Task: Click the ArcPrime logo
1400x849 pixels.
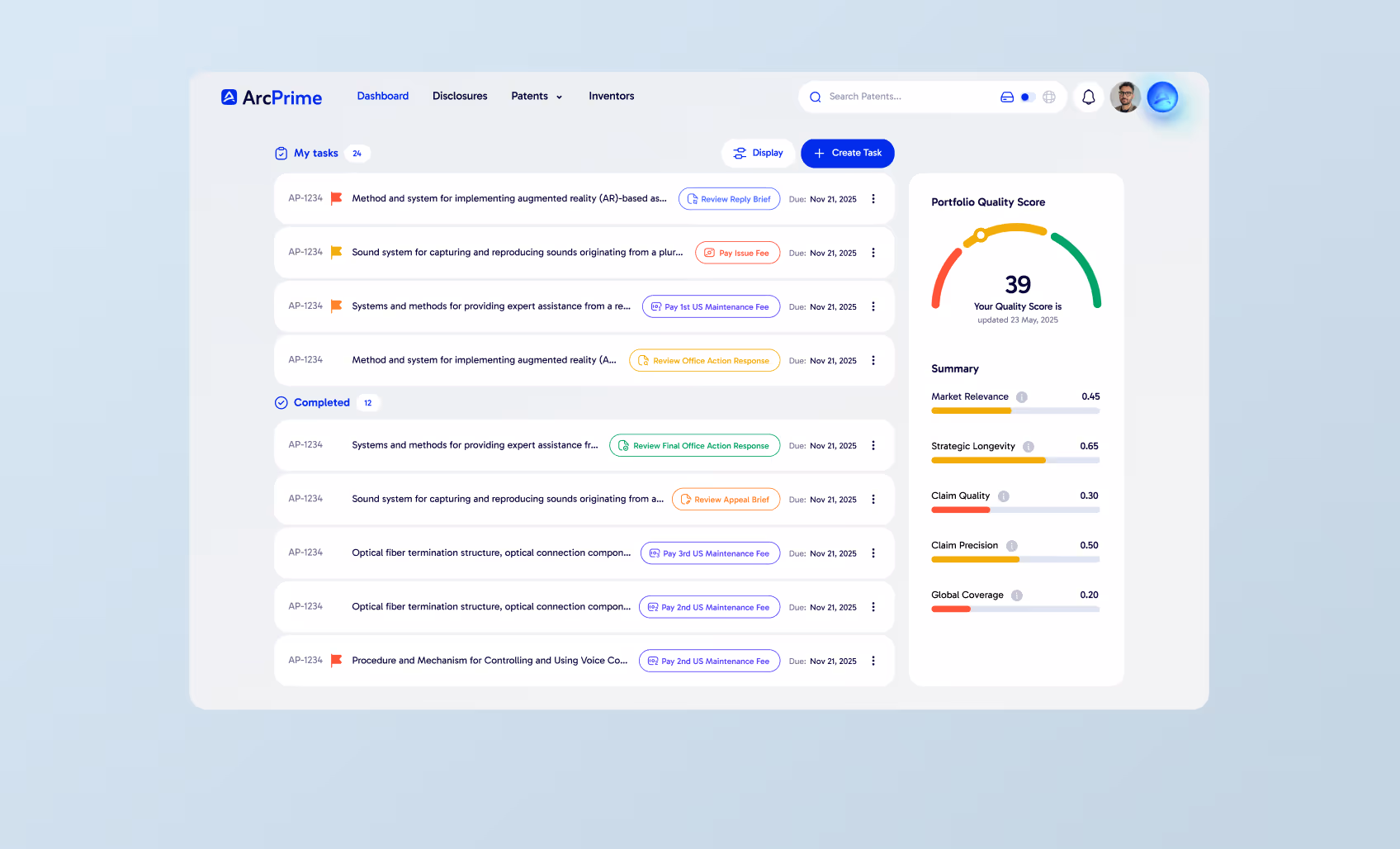Action: pyautogui.click(x=272, y=97)
